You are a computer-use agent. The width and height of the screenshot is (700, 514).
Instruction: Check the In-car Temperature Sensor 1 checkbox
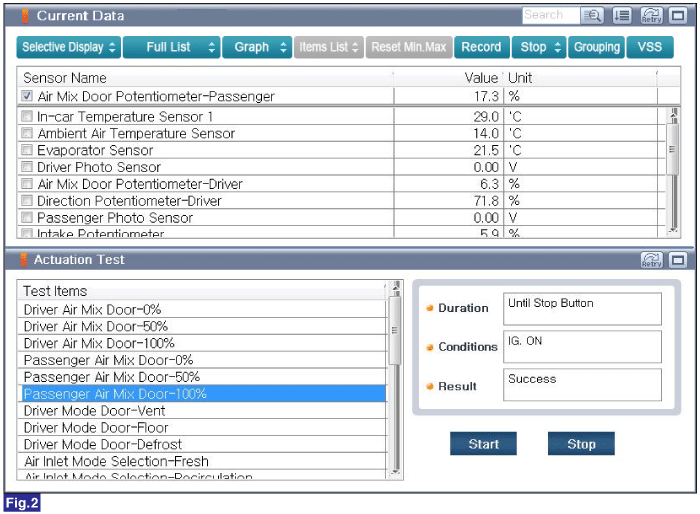[27, 116]
